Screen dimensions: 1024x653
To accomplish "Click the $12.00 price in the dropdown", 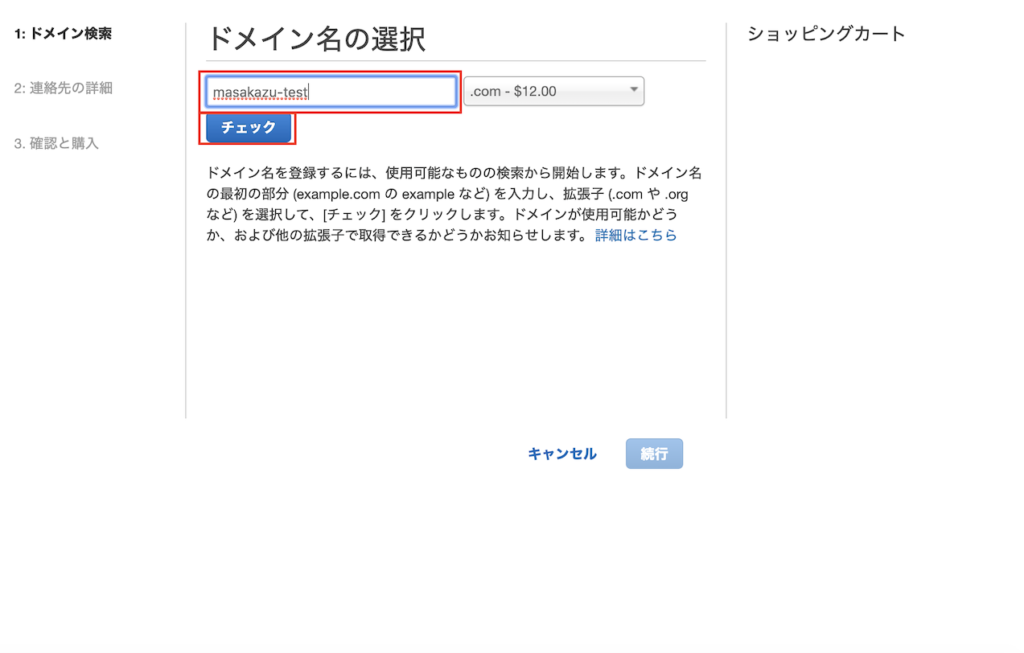I will click(x=534, y=92).
